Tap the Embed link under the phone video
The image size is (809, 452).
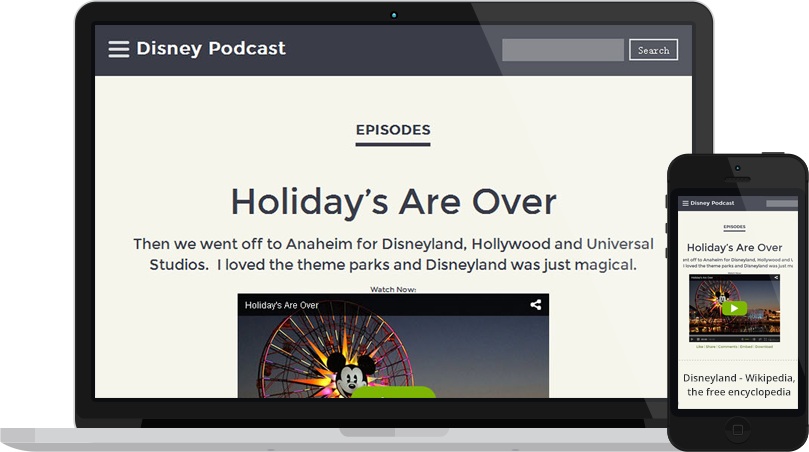[746, 347]
